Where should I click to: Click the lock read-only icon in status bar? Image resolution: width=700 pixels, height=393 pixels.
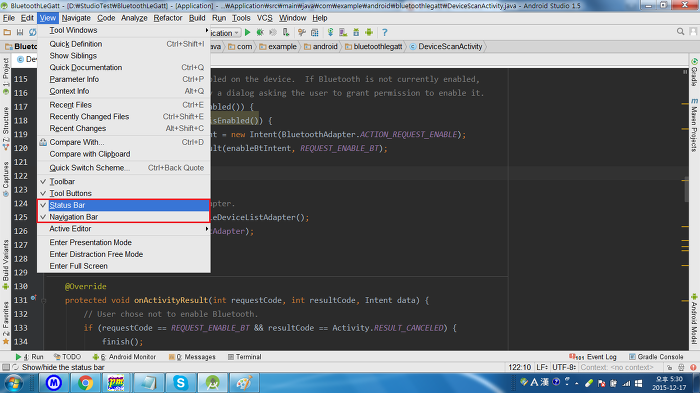pos(669,367)
